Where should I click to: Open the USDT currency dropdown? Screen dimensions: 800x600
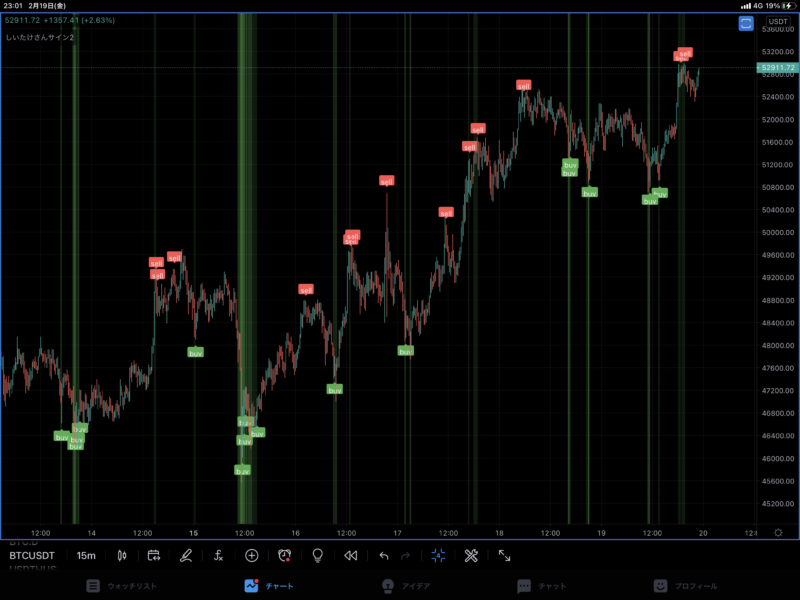778,23
